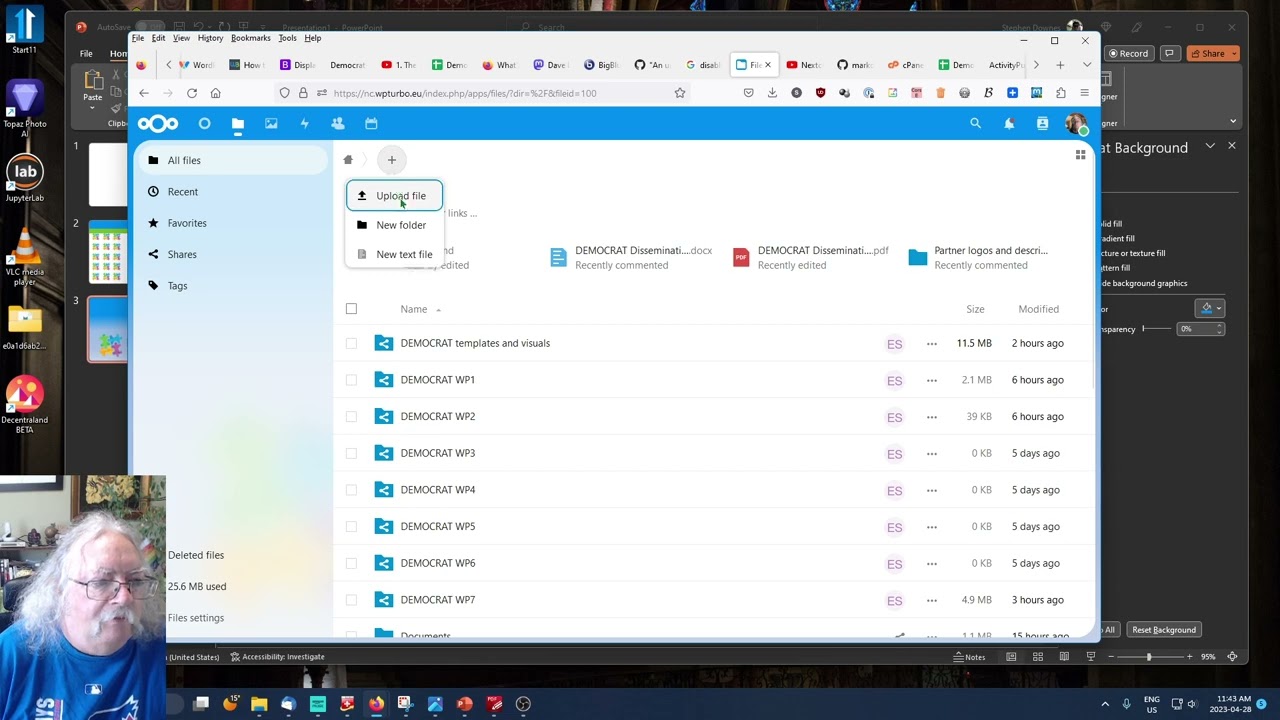The width and height of the screenshot is (1280, 720).
Task: Click the Nextcloud logo
Action: point(158,124)
